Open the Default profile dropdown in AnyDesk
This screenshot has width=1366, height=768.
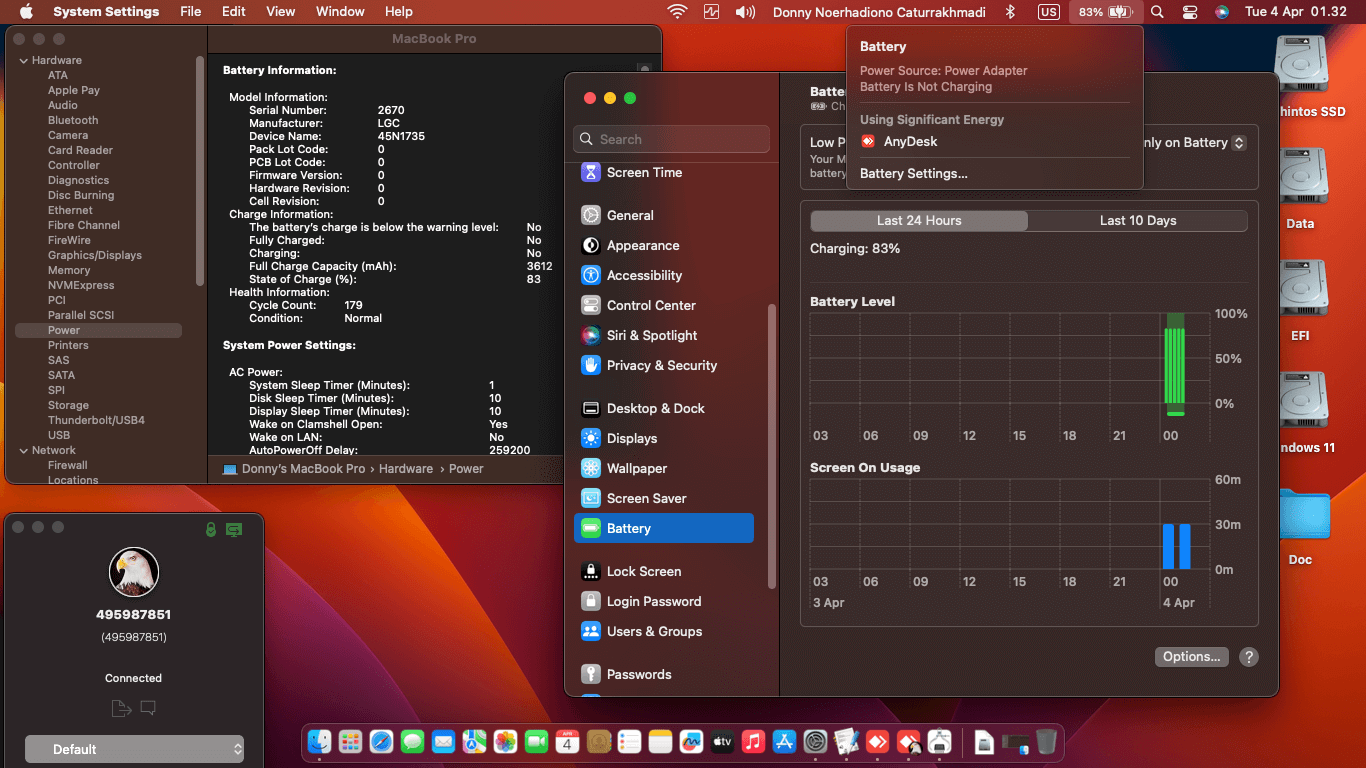[x=134, y=749]
